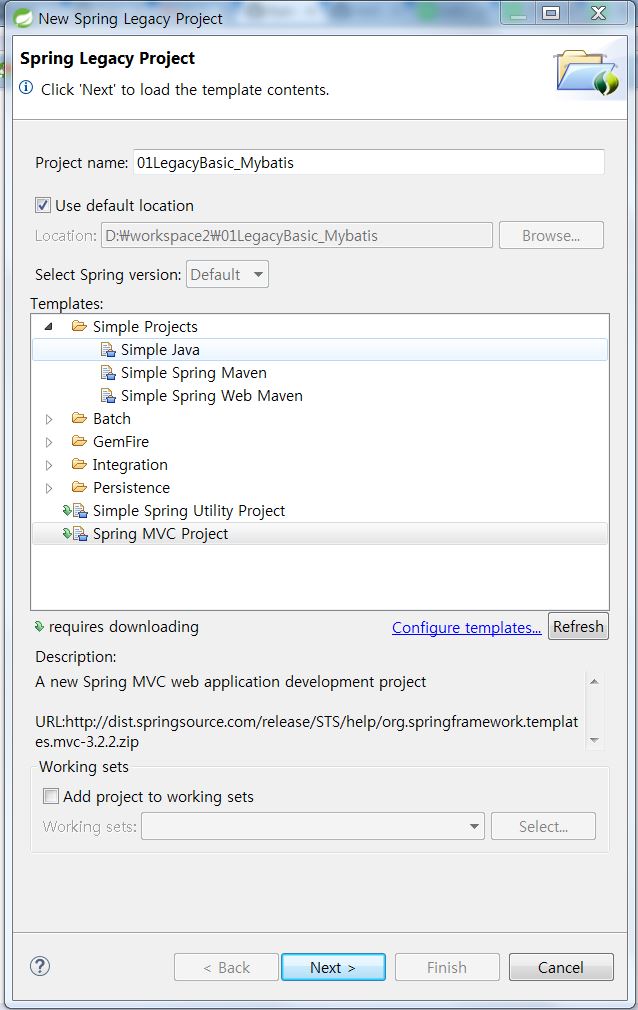This screenshot has width=638, height=1010.
Task: Click the disabled Back button
Action: point(226,967)
